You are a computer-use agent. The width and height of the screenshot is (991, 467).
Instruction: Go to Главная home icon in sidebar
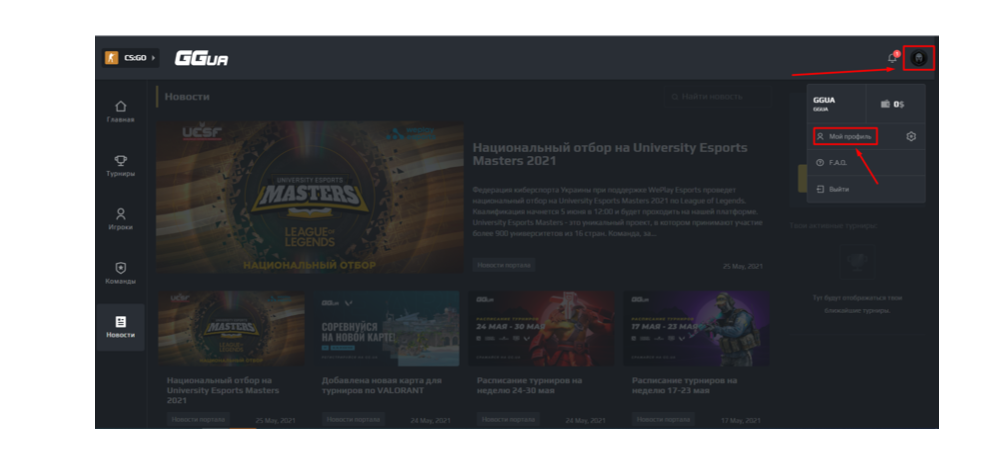pos(121,111)
